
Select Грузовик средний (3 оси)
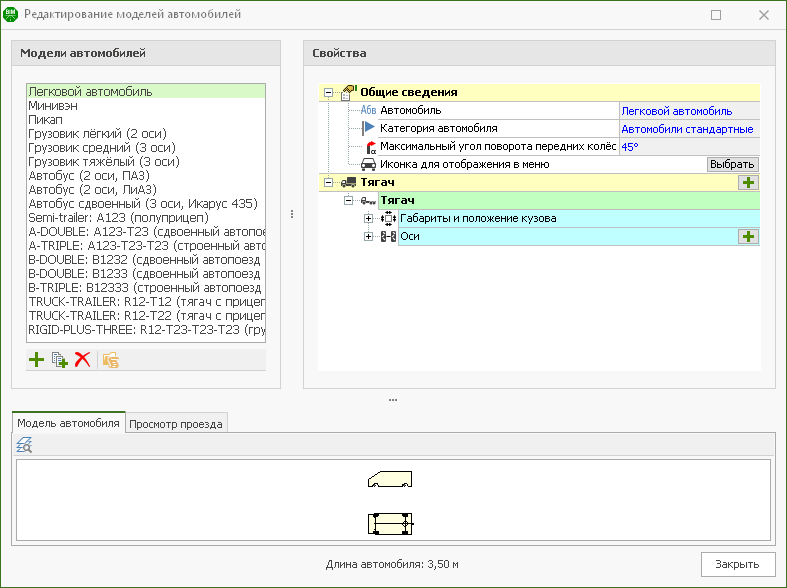tap(146, 148)
